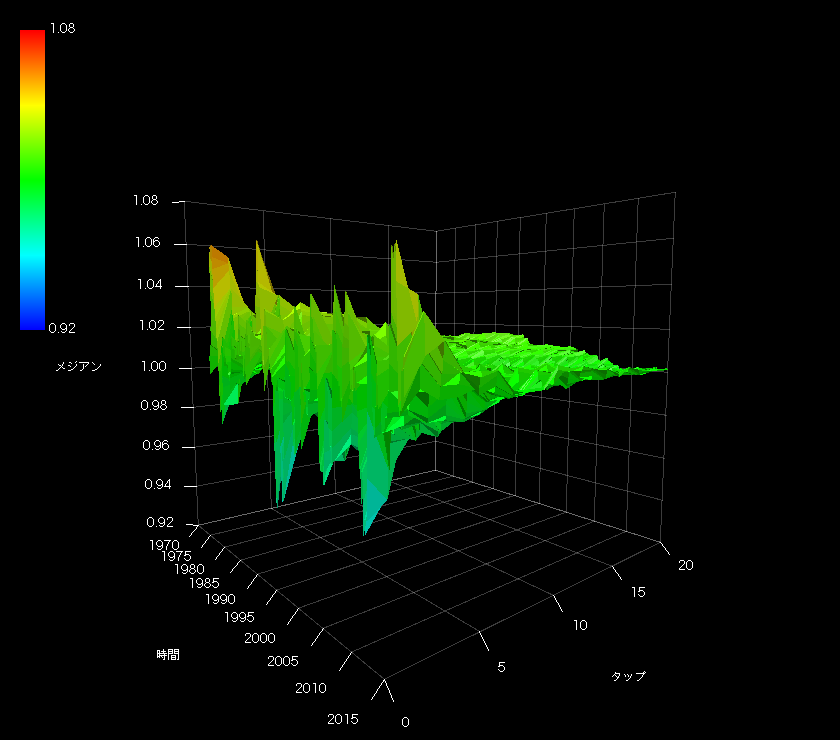Click the 1995 time axis label

click(x=239, y=617)
